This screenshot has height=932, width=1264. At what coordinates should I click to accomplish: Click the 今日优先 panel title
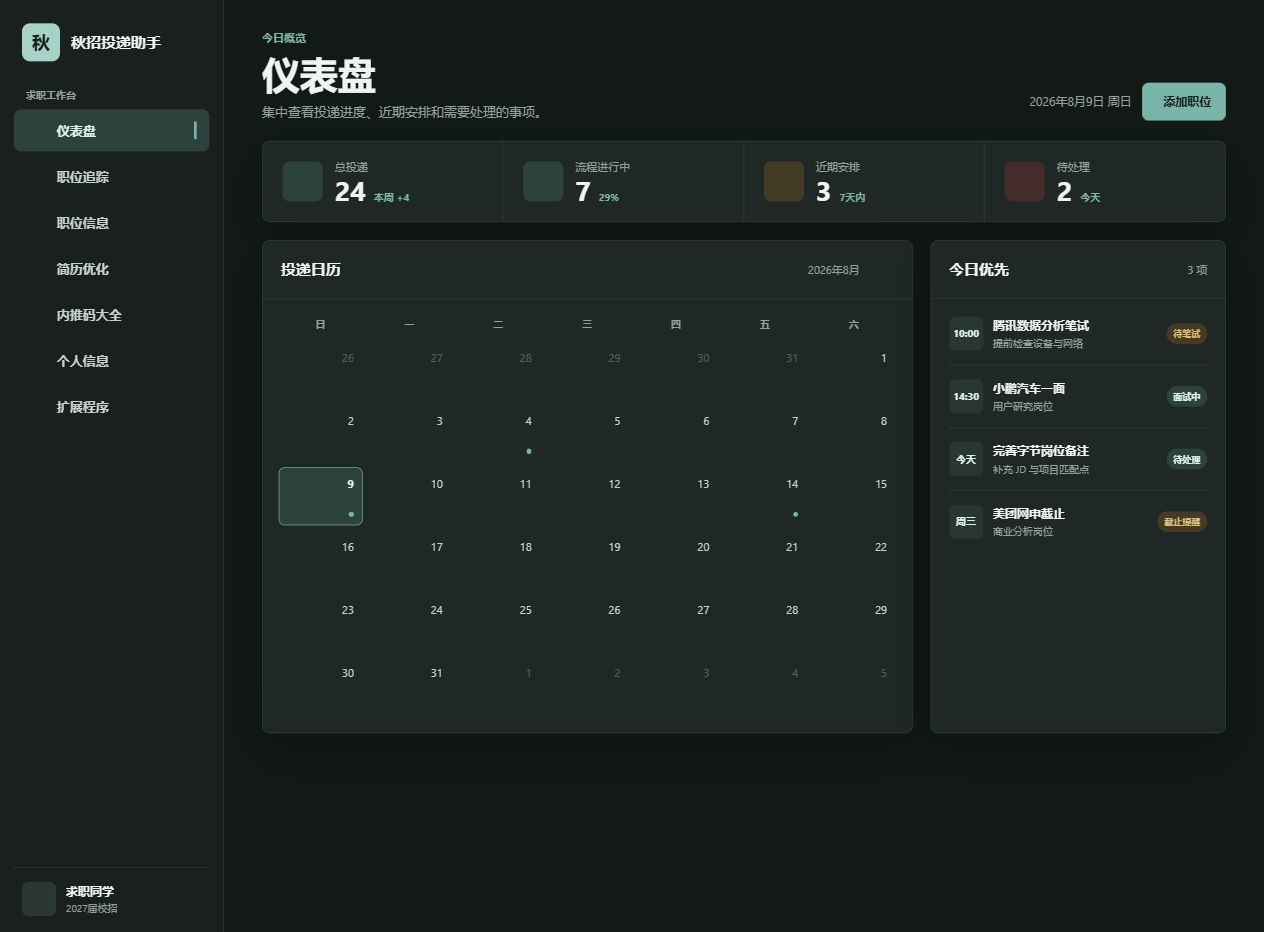[x=979, y=270]
